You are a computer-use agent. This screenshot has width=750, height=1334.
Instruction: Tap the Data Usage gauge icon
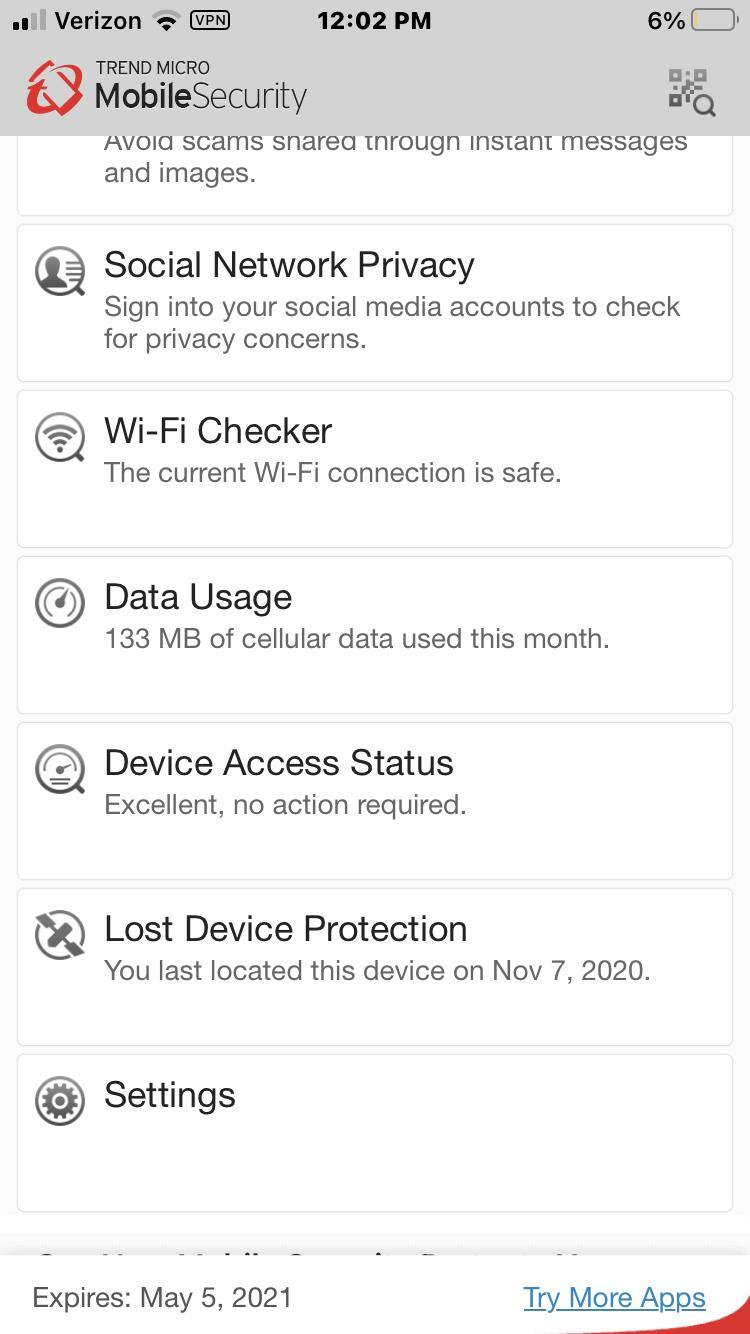pos(60,603)
